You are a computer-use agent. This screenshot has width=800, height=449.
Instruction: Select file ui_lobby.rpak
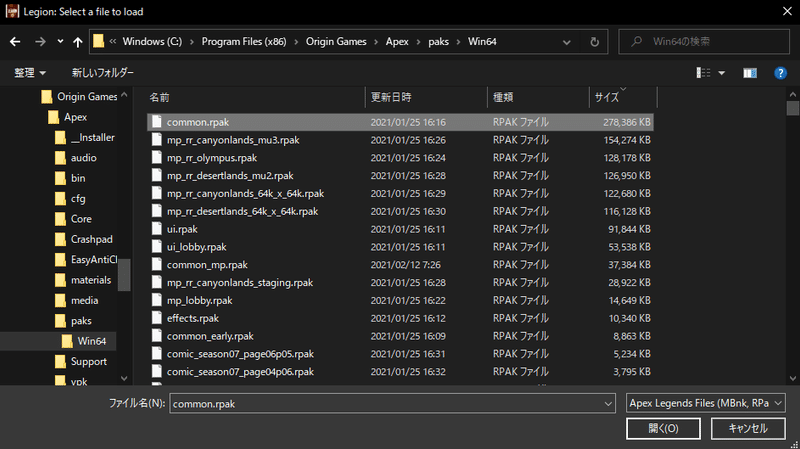click(401, 247)
